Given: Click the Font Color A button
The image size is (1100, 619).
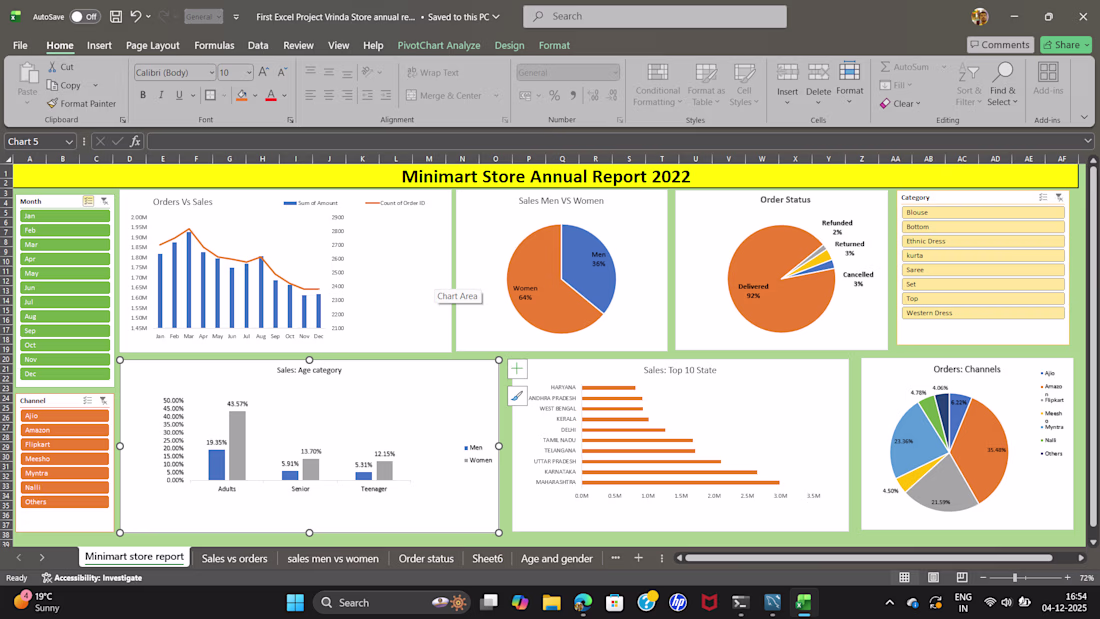Looking at the screenshot, I should 271,95.
